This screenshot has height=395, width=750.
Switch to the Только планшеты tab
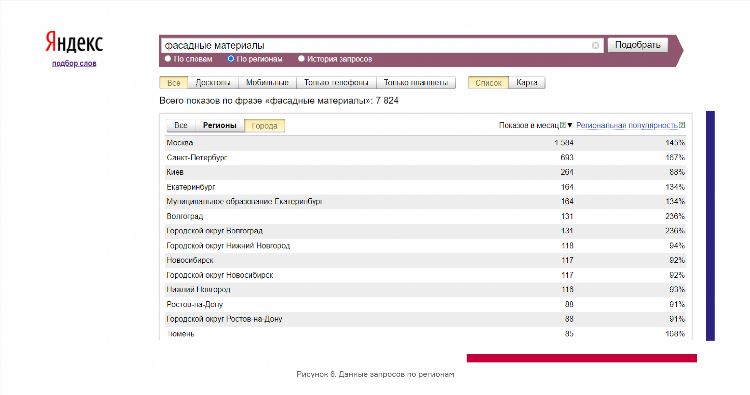tap(416, 83)
